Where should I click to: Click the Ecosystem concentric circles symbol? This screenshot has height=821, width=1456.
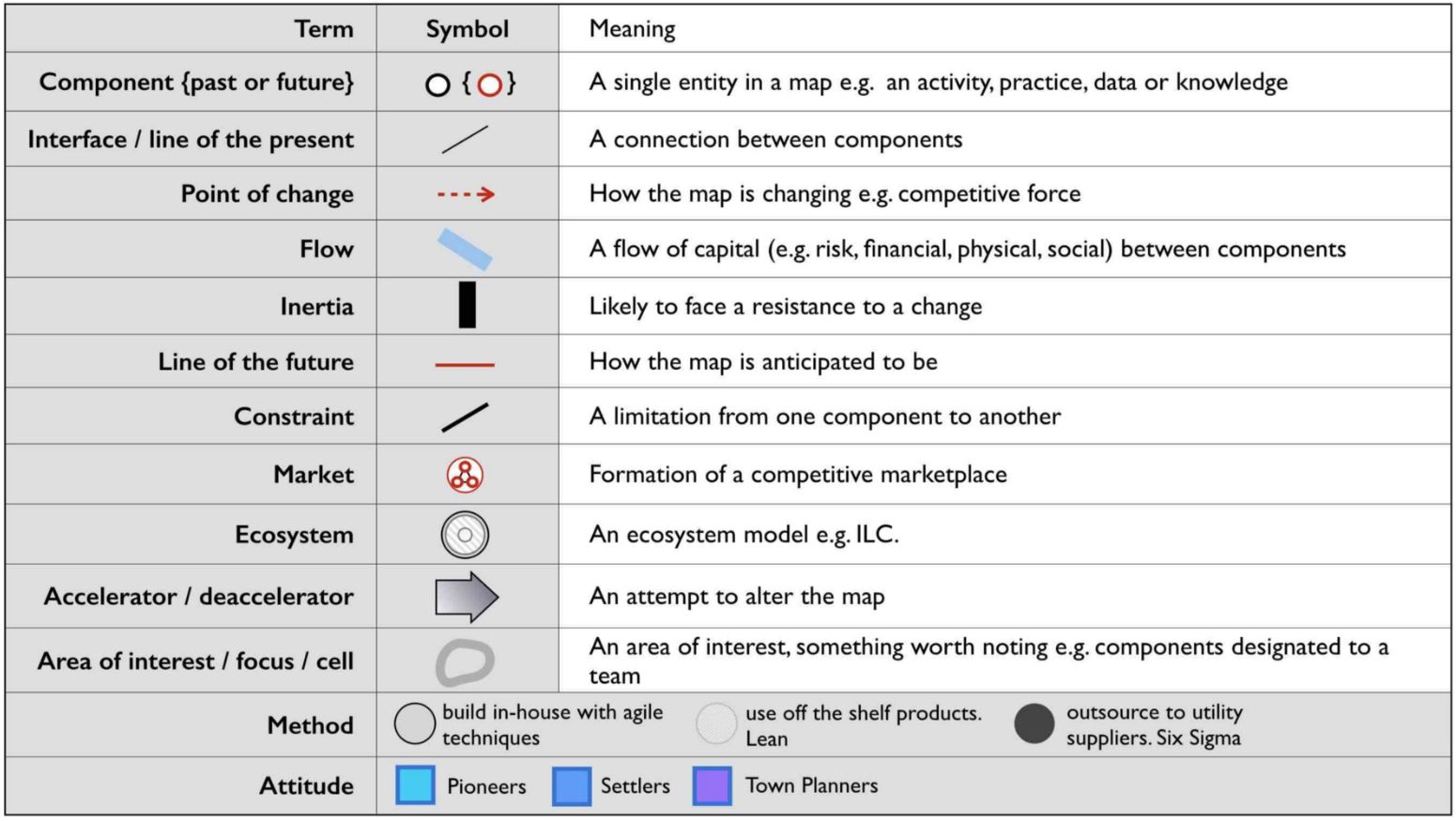465,535
